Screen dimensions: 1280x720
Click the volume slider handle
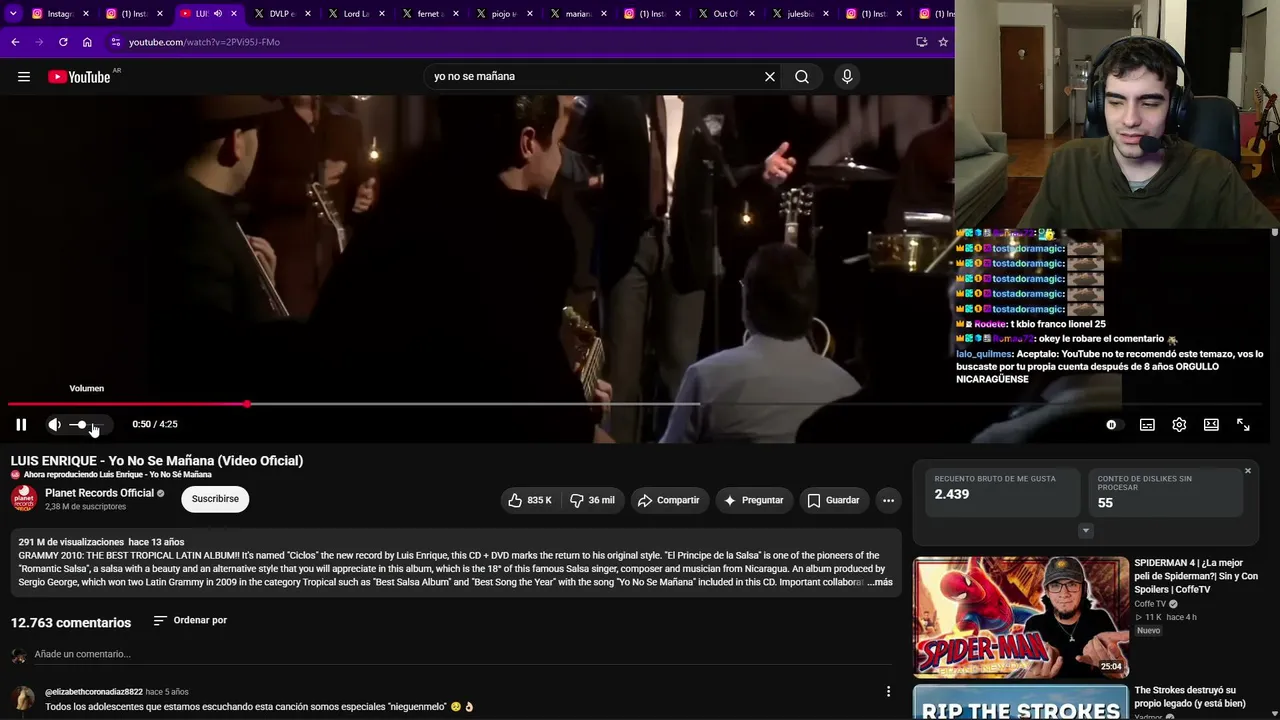click(x=81, y=425)
